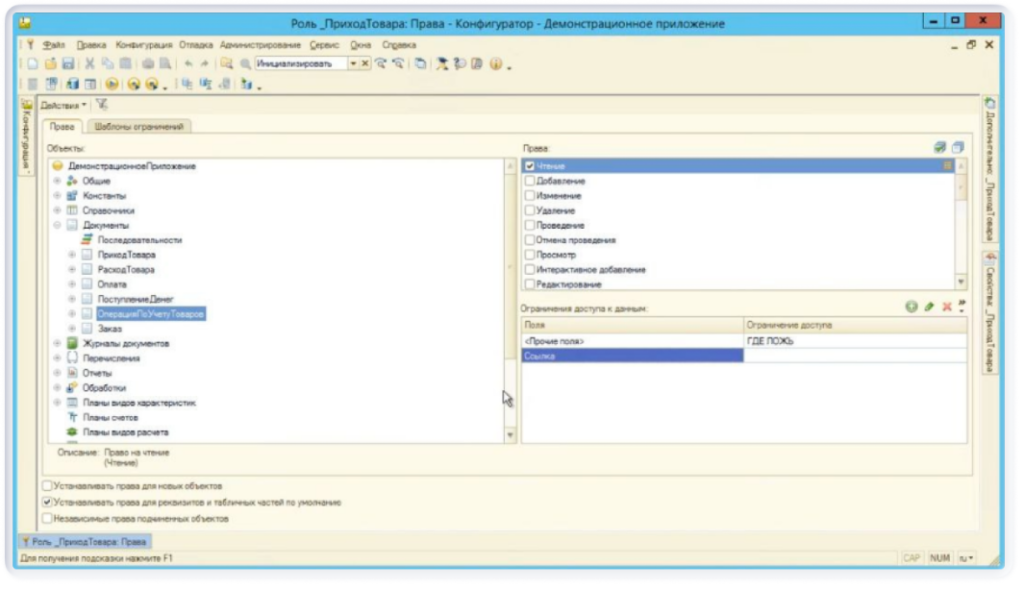Toggle Независимые права подчиненных объектов checkbox

point(46,518)
